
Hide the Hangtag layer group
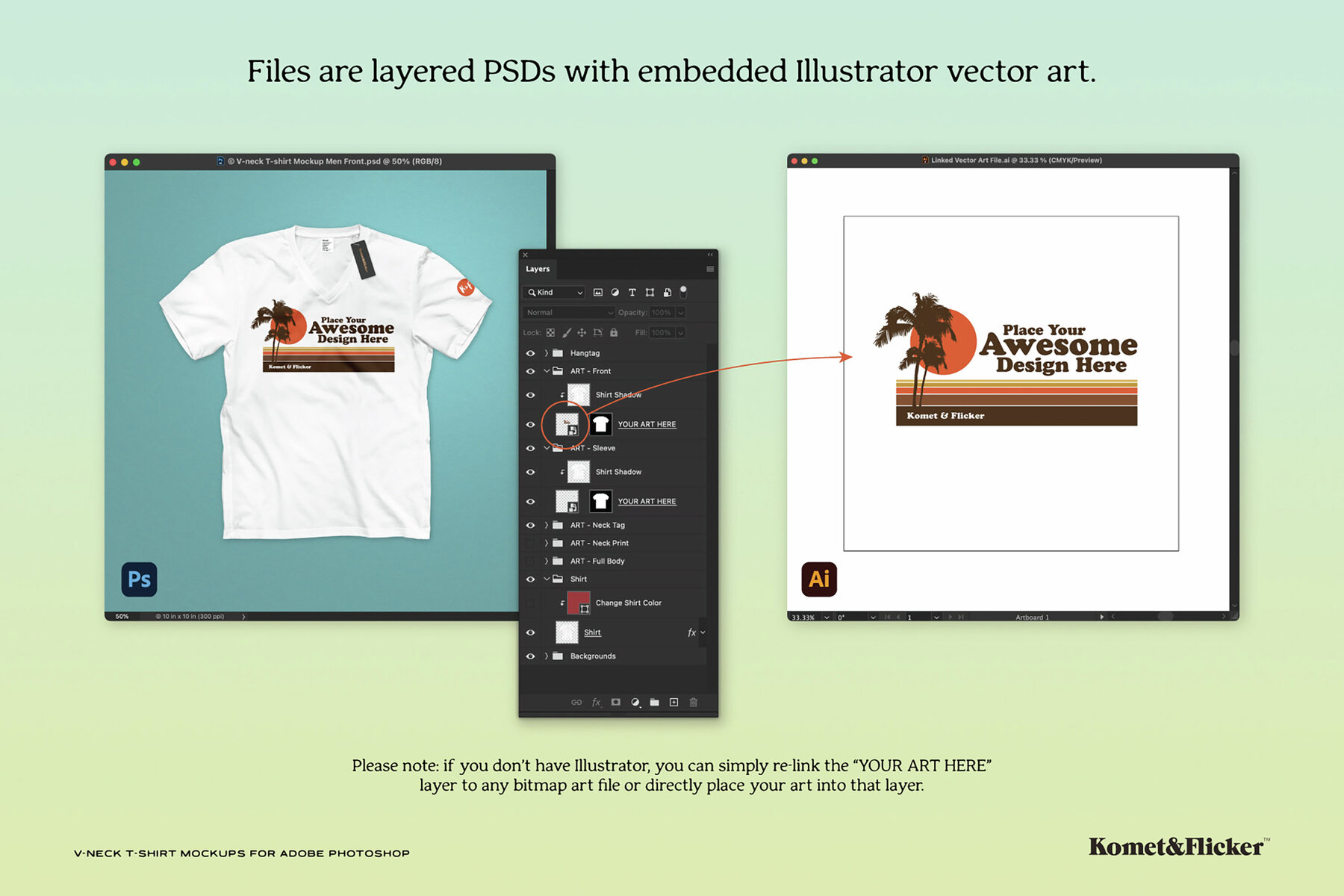530,353
